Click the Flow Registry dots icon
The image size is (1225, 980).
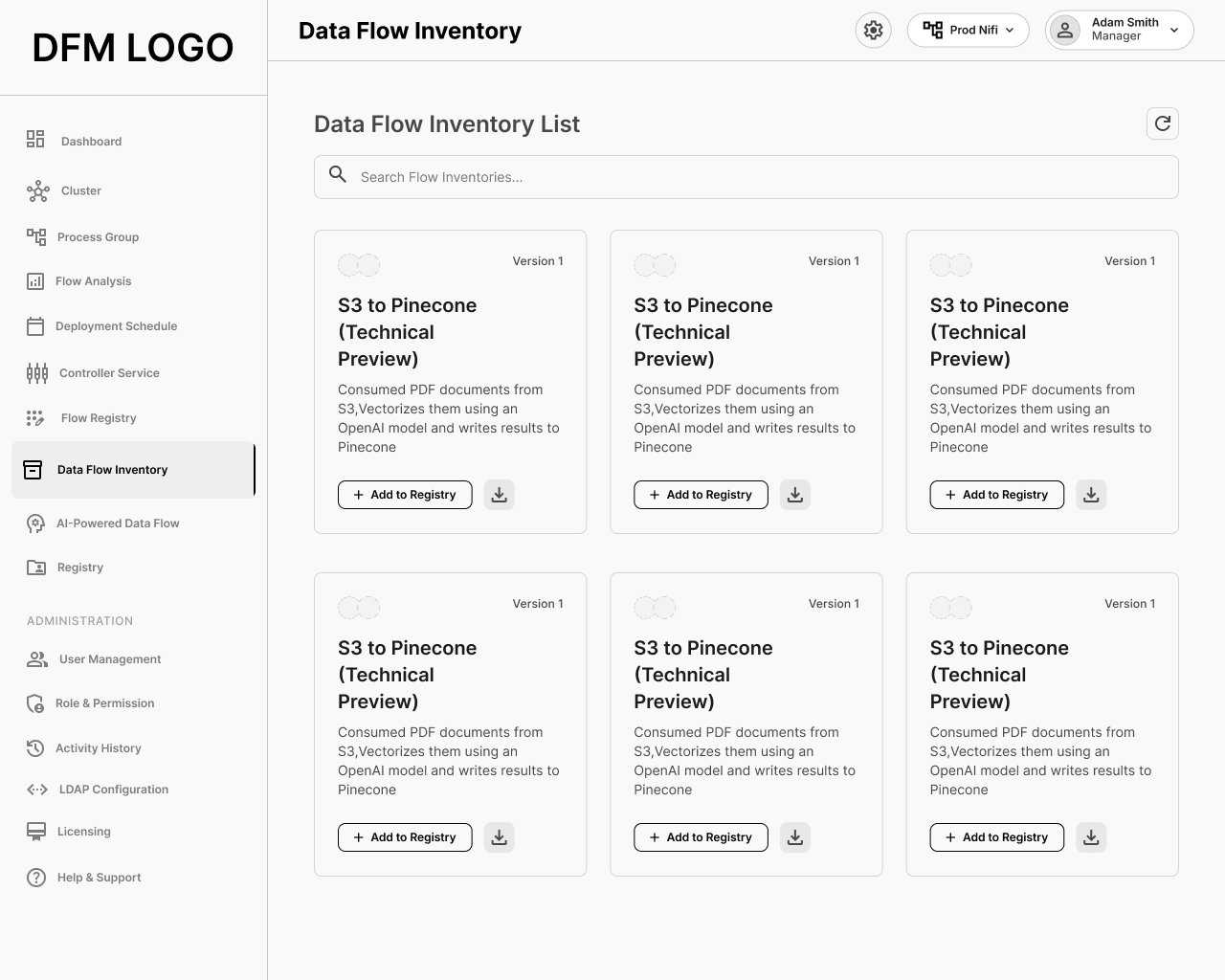click(x=35, y=418)
